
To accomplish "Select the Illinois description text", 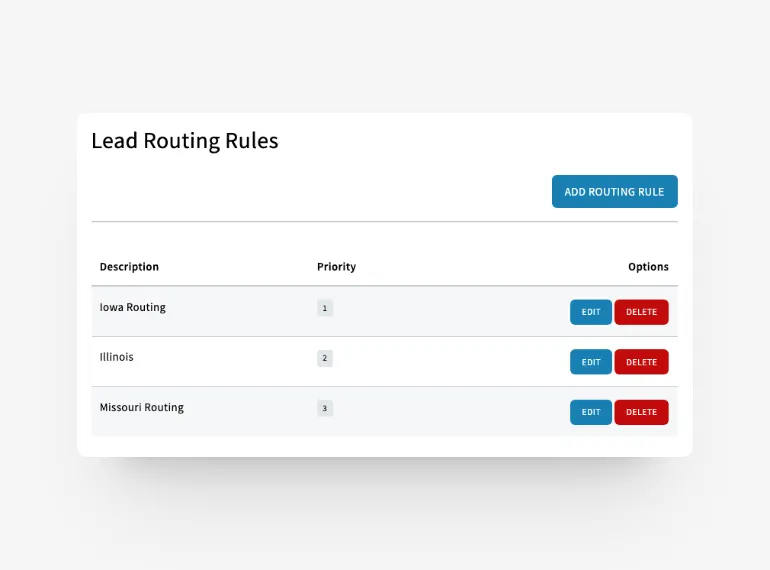I will [116, 357].
